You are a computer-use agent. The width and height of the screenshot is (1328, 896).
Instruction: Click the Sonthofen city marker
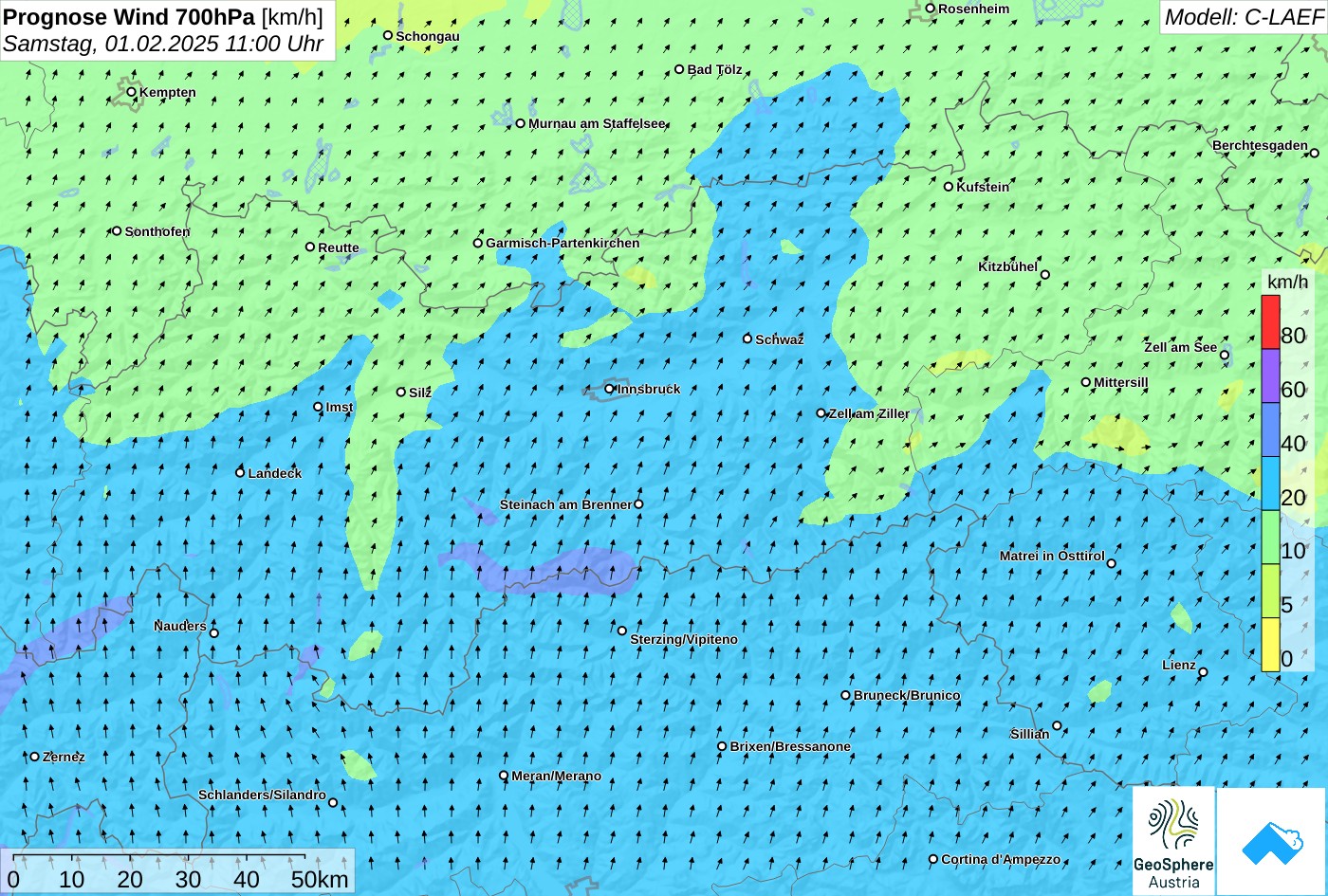[x=117, y=231]
